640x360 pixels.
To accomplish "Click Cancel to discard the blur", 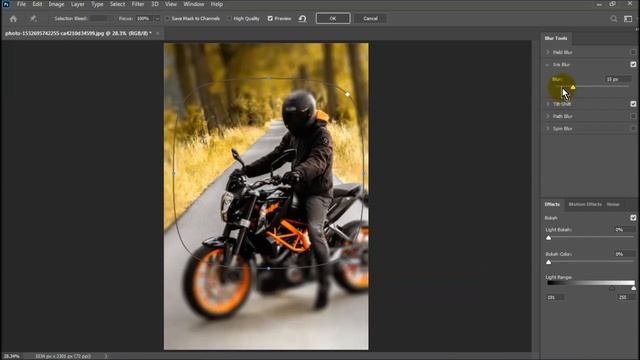I will pos(370,18).
